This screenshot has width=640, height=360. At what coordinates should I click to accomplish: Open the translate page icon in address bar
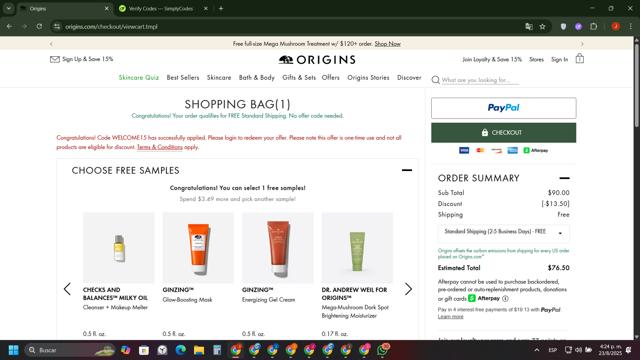529,27
